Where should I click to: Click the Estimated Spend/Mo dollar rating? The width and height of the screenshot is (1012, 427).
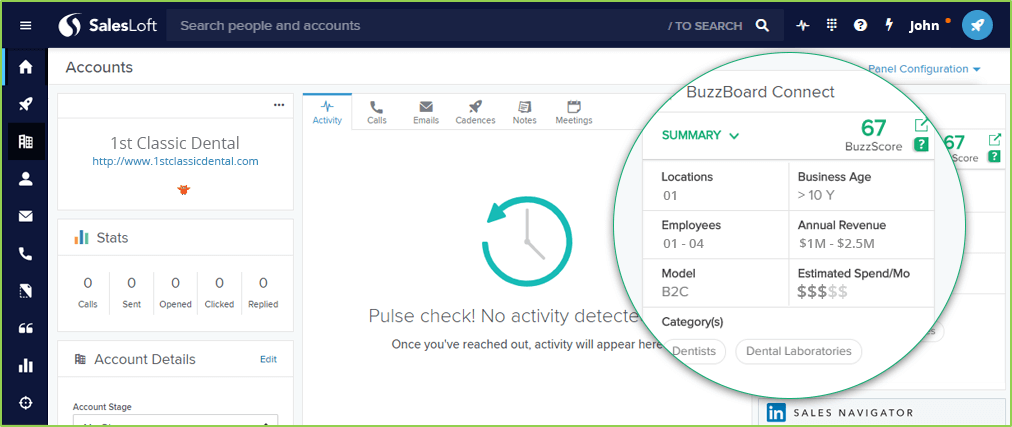(x=823, y=292)
